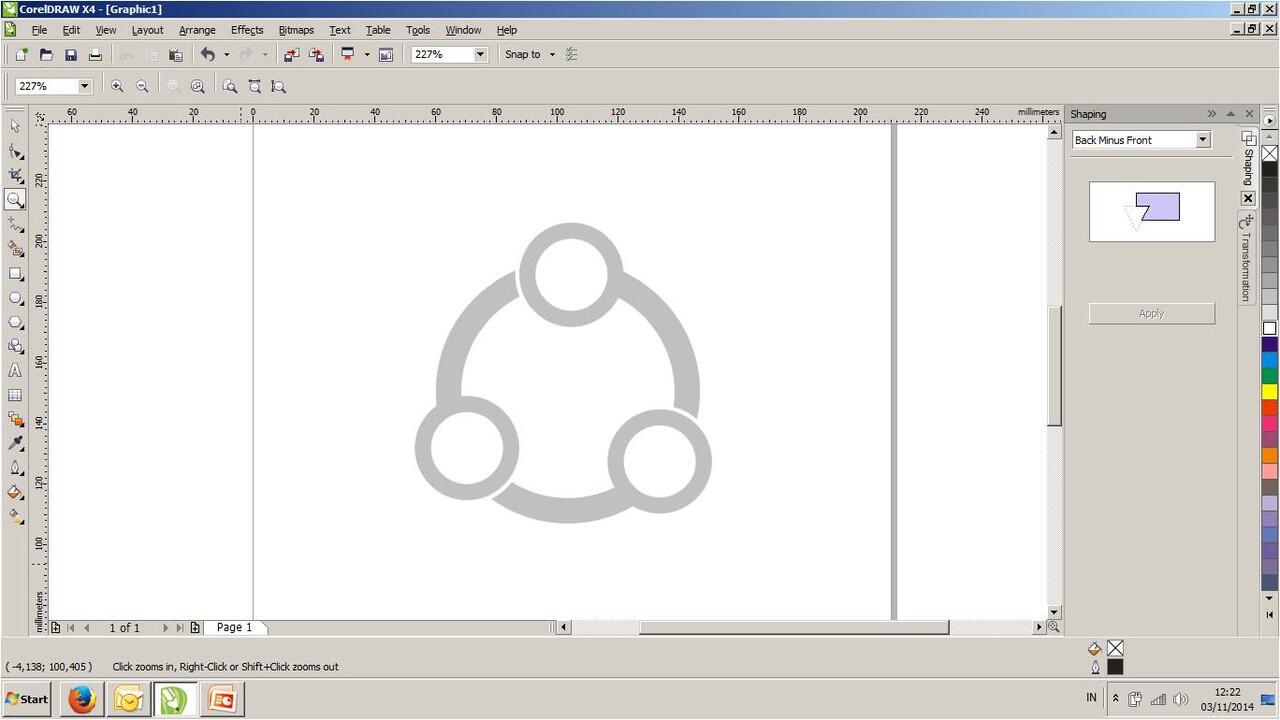
Task: Choose the Rectangle tool
Action: click(15, 274)
